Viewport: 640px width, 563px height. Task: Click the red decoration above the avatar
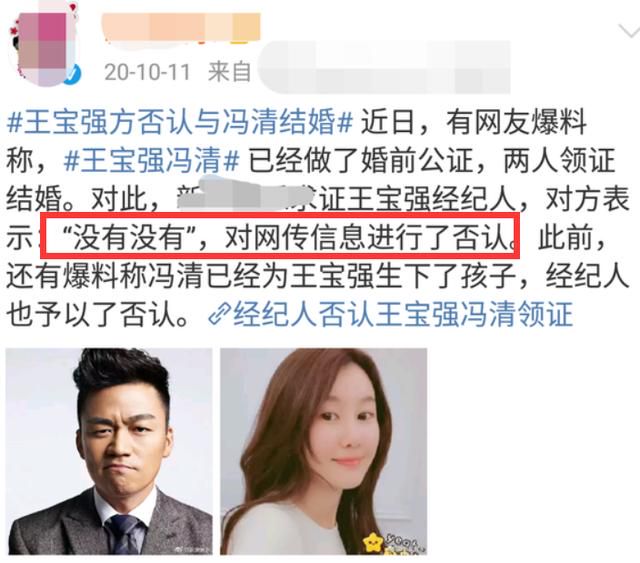click(73, 8)
